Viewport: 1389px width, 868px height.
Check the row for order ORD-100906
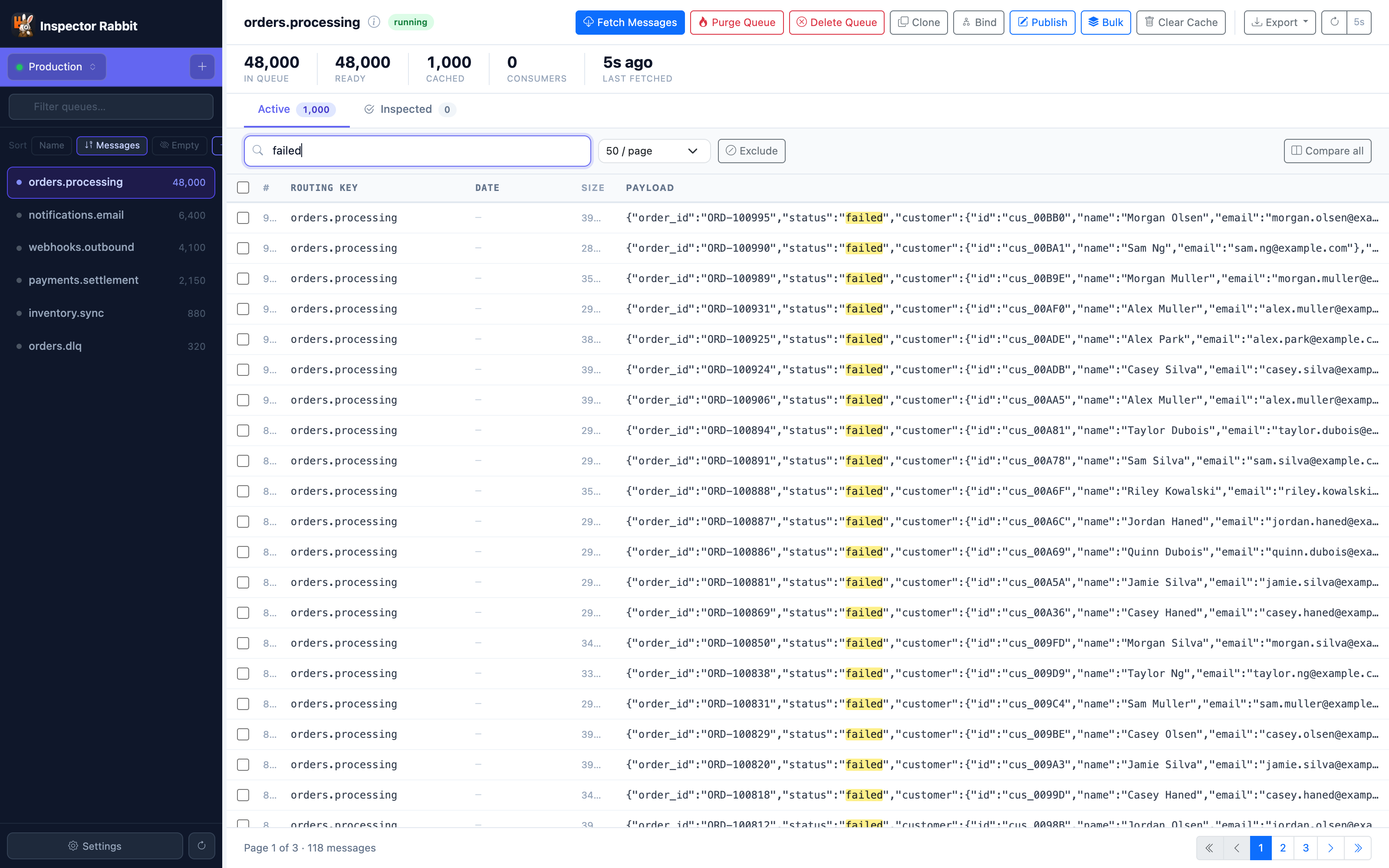244,401
